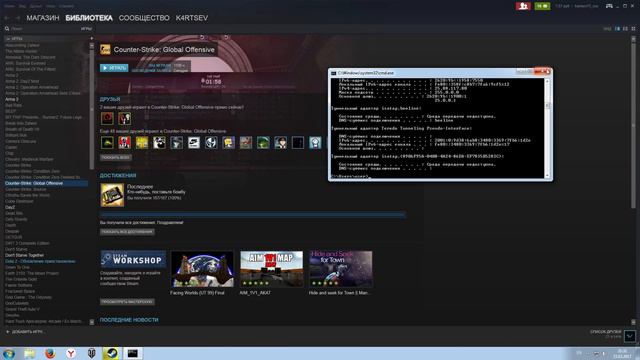
Task: Switch to cmd.exe via taskbar icon
Action: (x=133, y=353)
